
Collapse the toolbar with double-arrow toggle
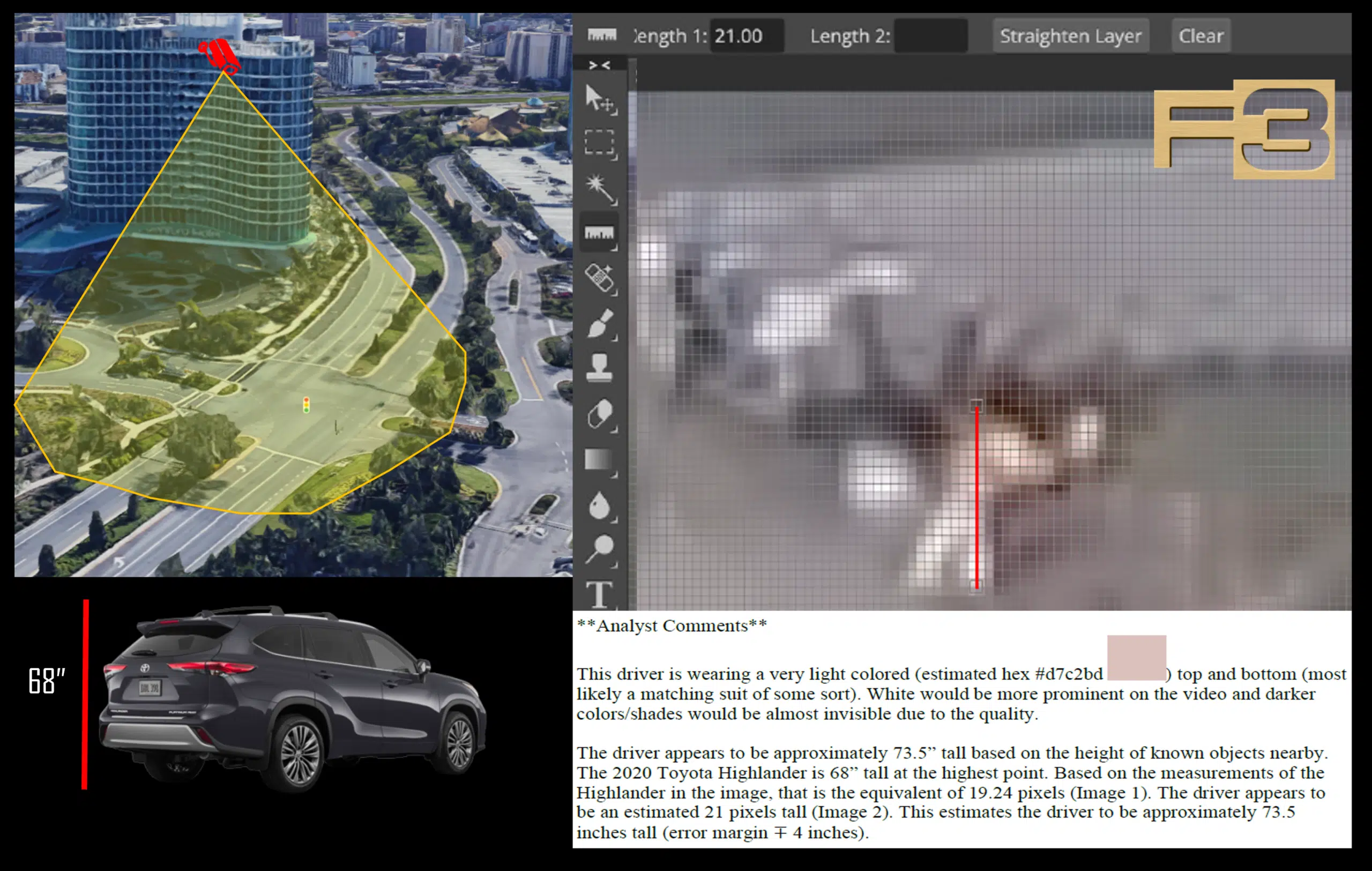(599, 65)
